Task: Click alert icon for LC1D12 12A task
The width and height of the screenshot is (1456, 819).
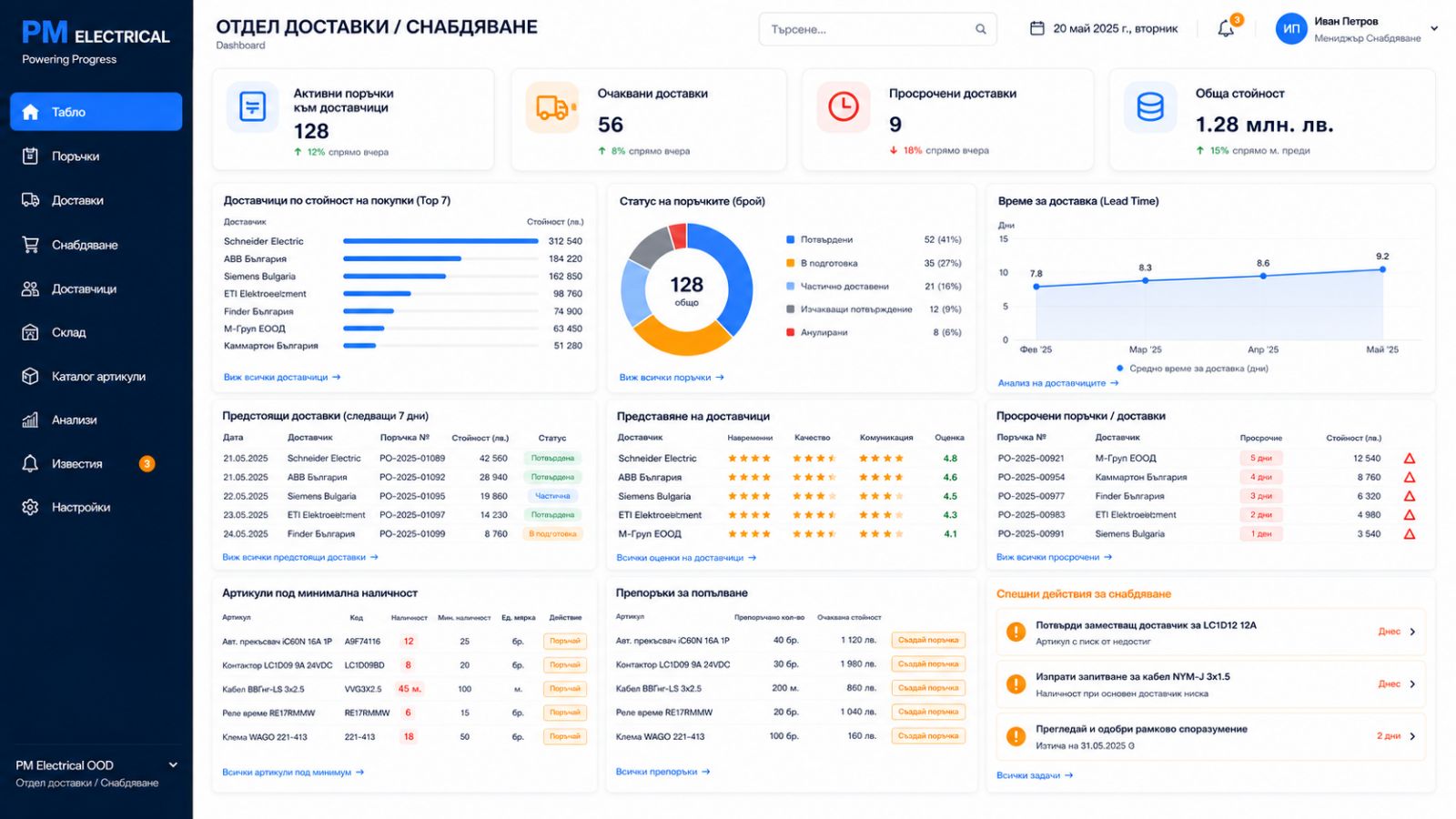Action: coord(1016,632)
